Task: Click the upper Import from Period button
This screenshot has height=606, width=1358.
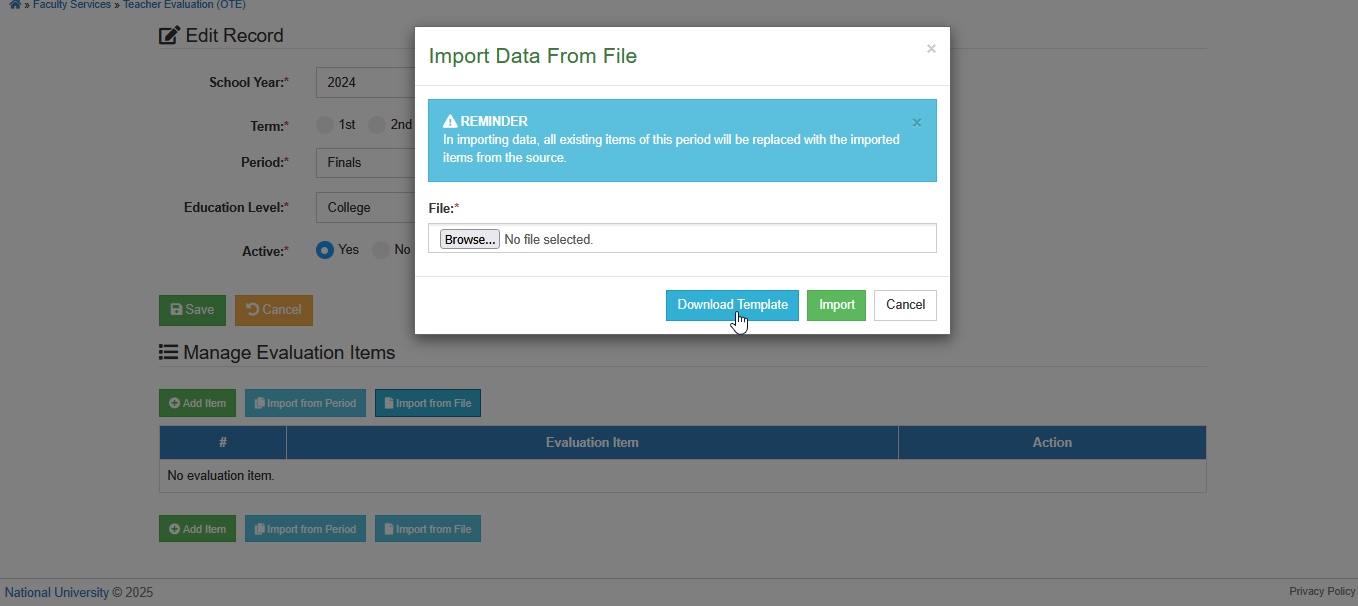Action: click(x=305, y=403)
